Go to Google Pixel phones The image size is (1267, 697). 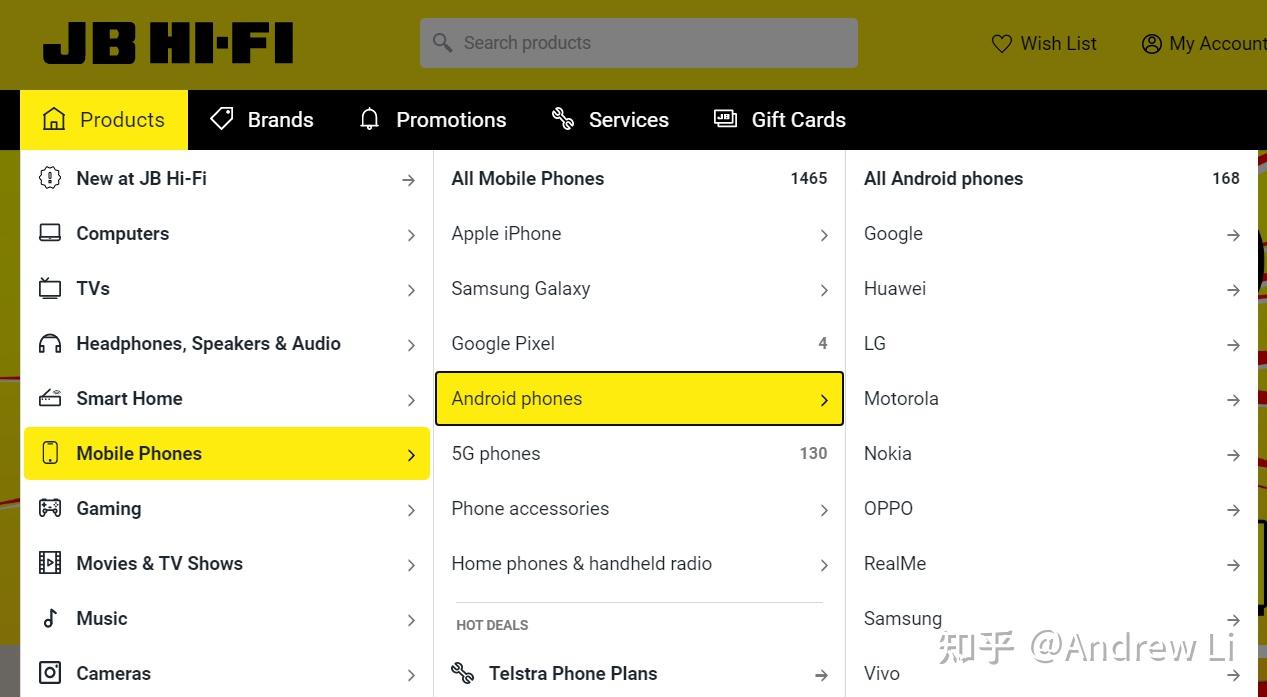click(639, 343)
